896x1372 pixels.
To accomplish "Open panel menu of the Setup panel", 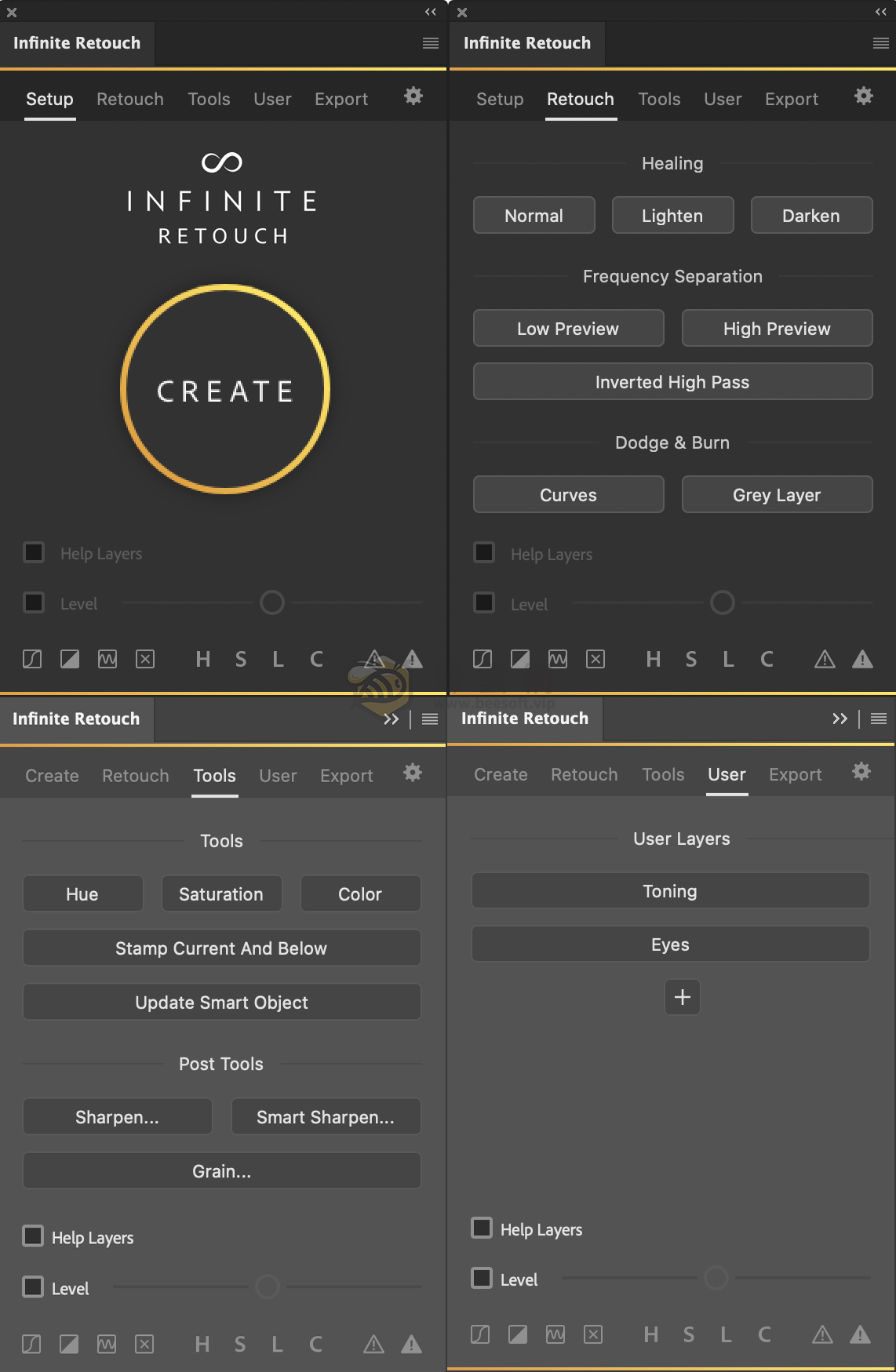I will click(x=431, y=43).
